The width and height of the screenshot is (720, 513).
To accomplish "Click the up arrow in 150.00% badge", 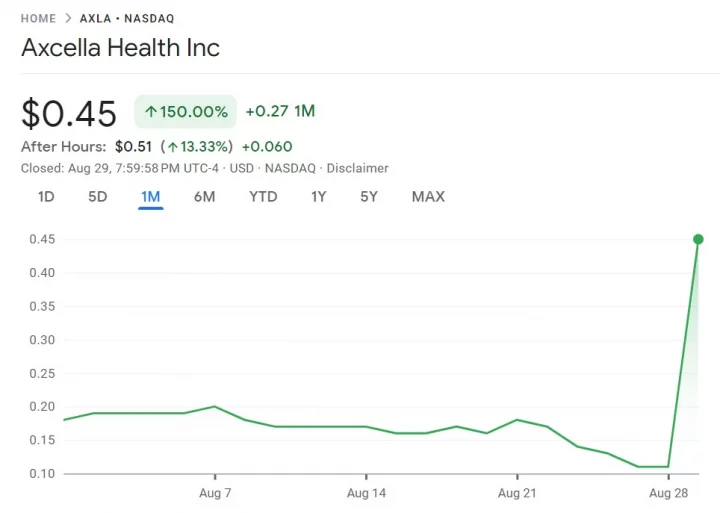I will point(151,112).
